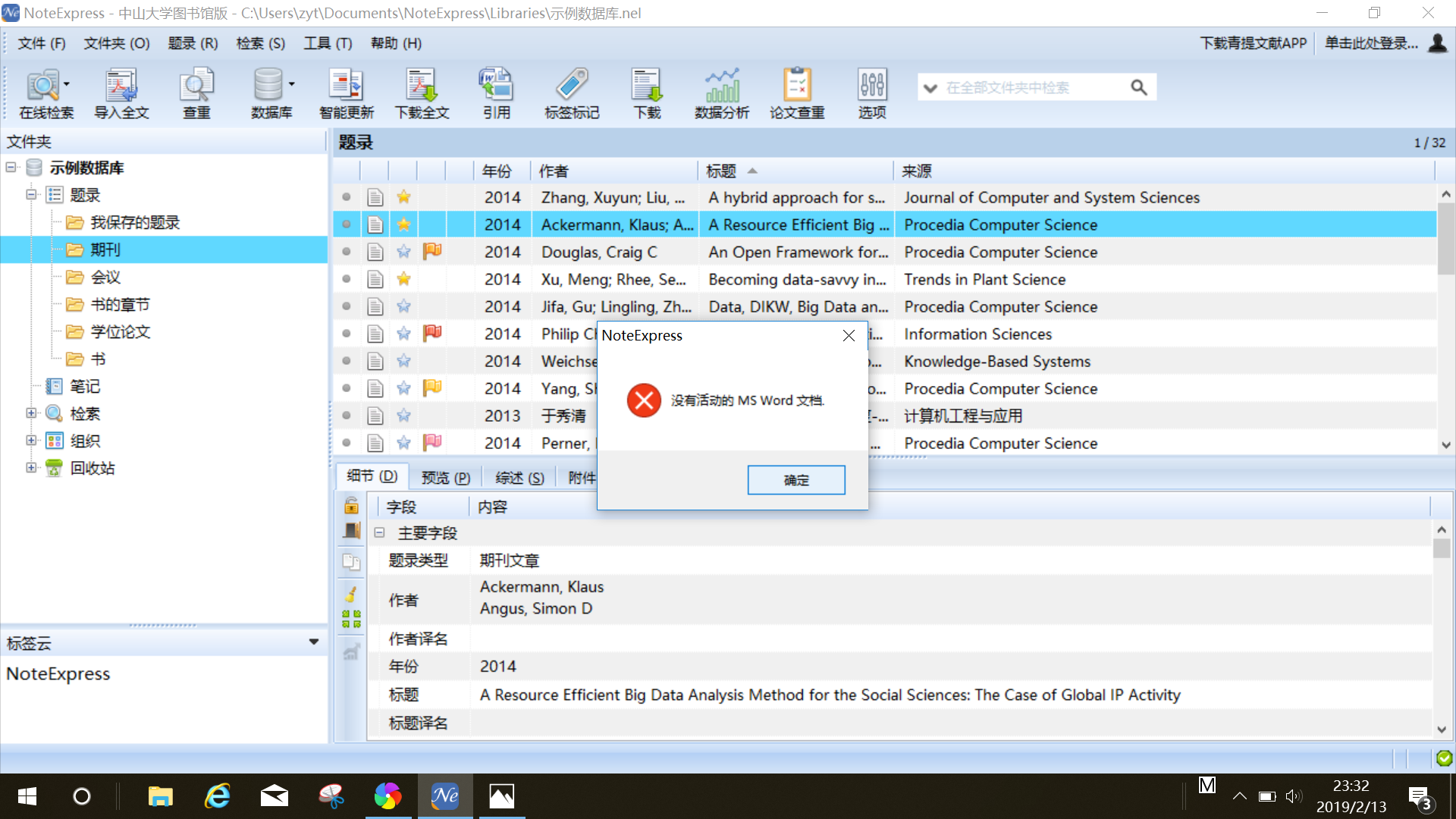The image size is (1456, 819).
Task: Click the green grid icon in details sidebar
Action: [351, 619]
